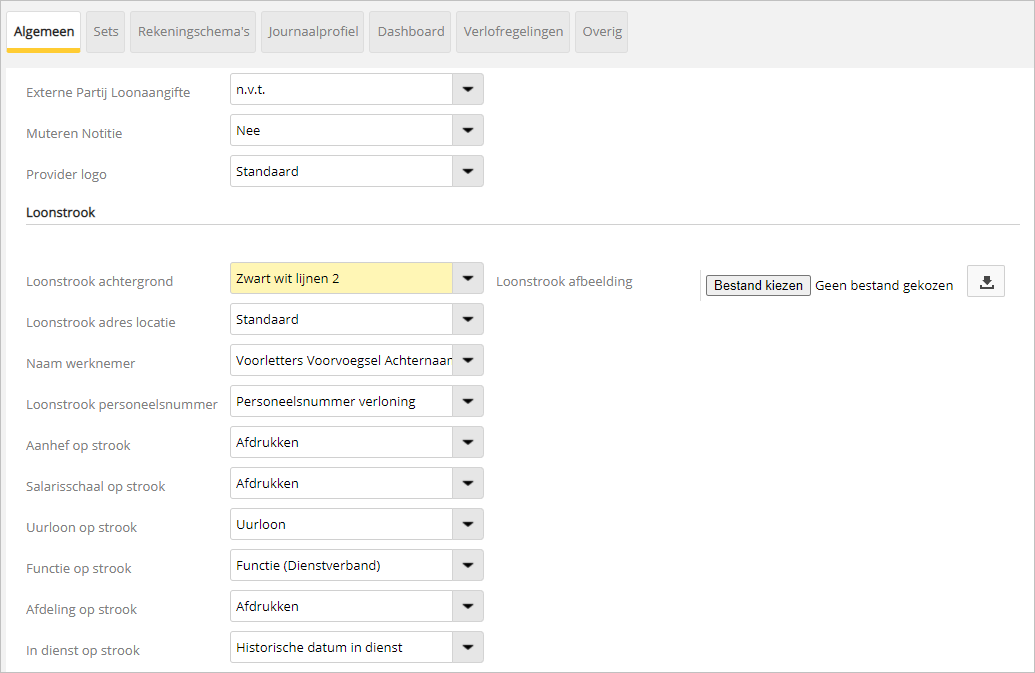
Task: Open the Externe Partij Loonaangifte dropdown
Action: click(467, 89)
